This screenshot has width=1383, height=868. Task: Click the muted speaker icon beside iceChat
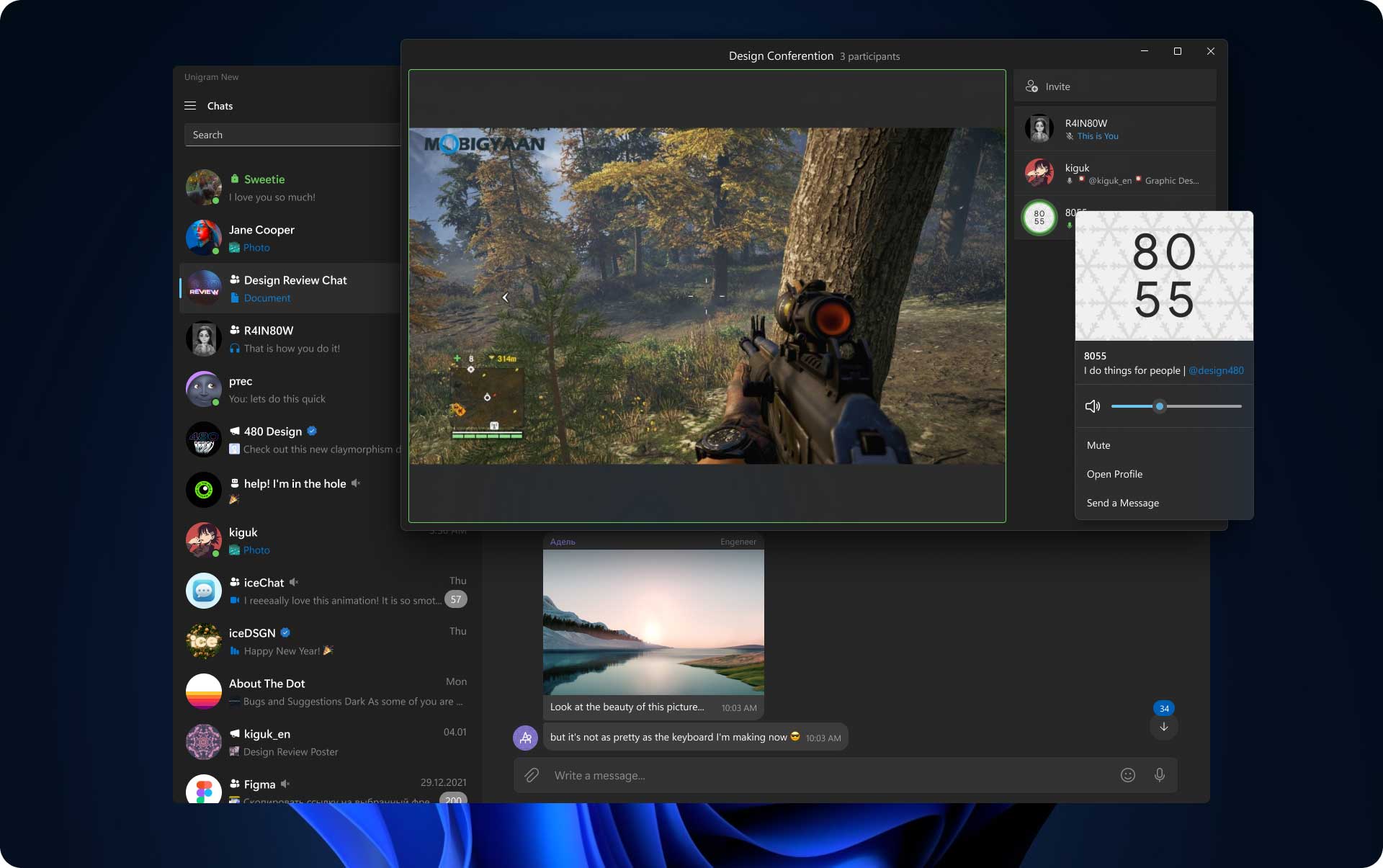click(x=294, y=582)
